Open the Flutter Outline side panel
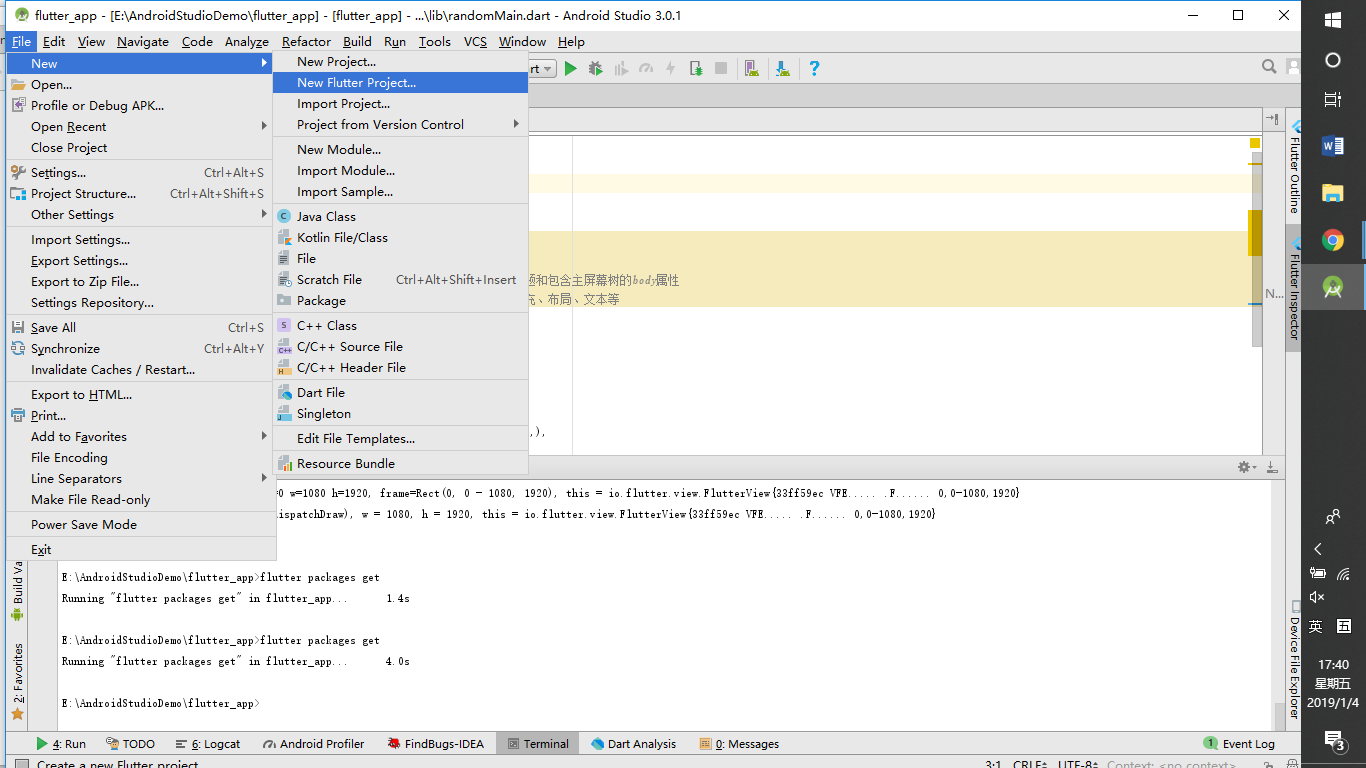The height and width of the screenshot is (768, 1366). 1294,166
